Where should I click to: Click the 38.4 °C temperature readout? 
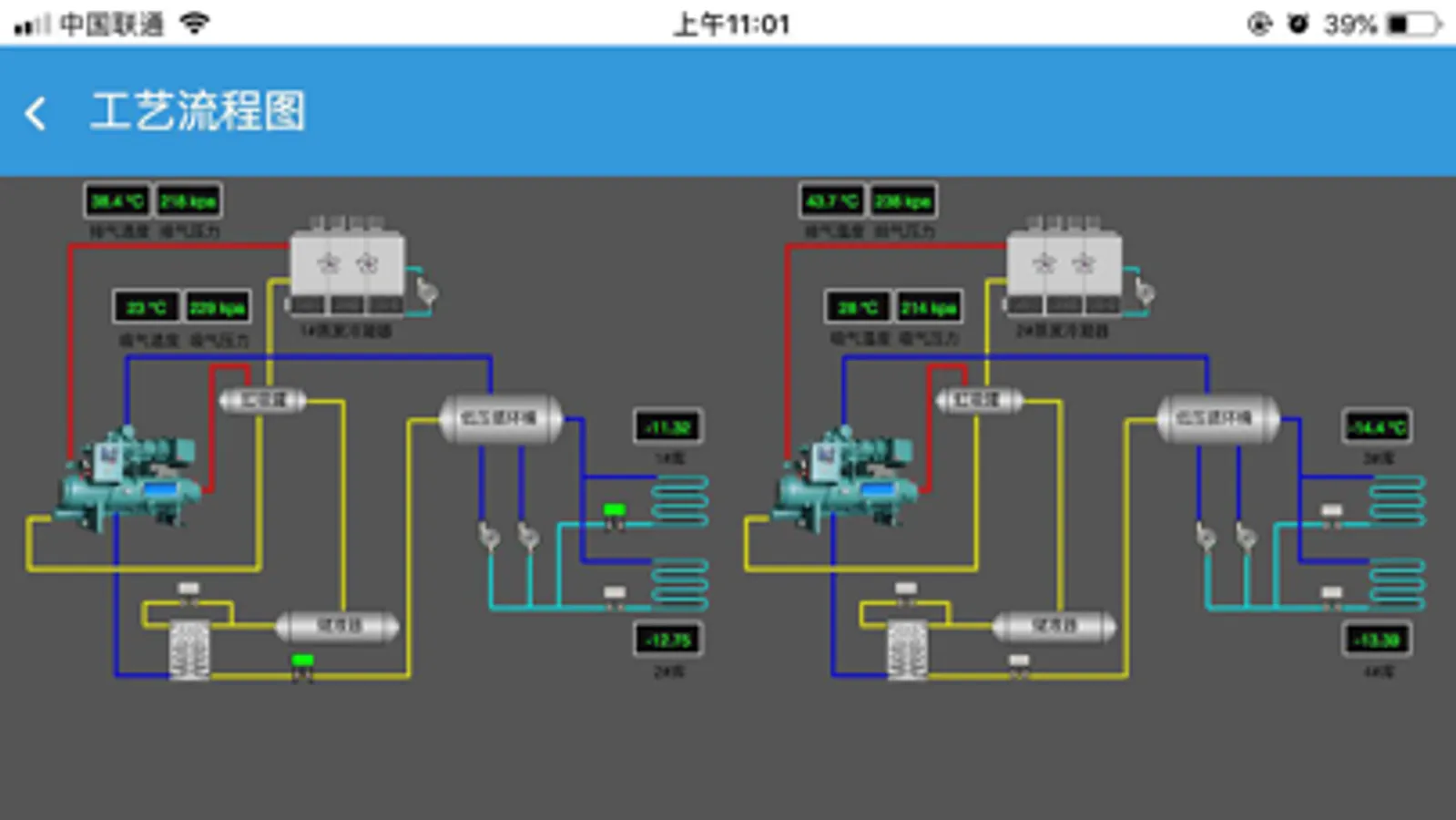click(x=117, y=201)
